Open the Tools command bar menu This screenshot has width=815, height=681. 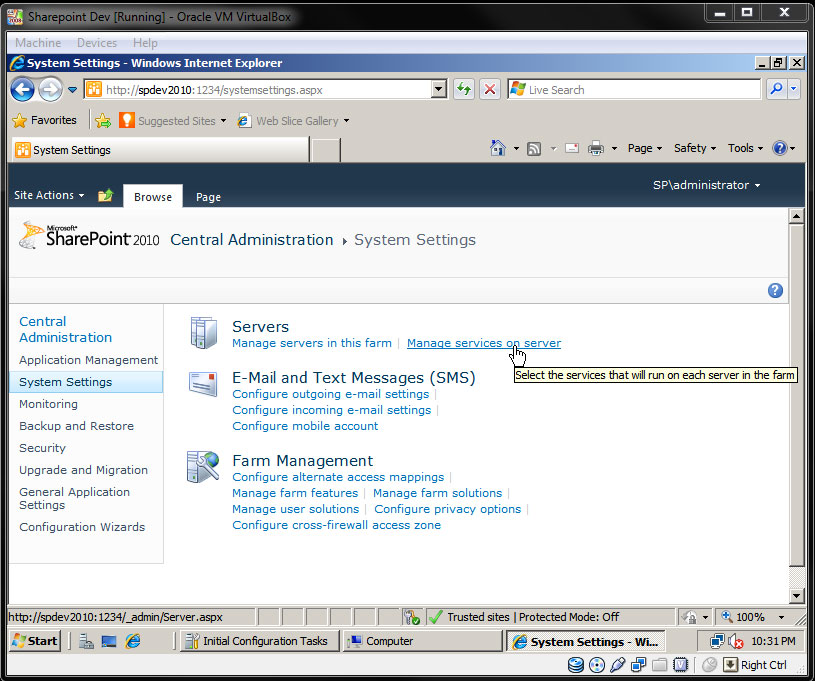point(745,149)
